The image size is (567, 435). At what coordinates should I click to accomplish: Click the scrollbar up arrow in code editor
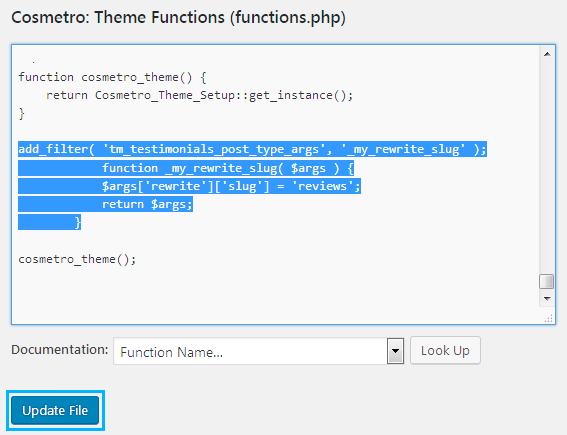tap(547, 54)
